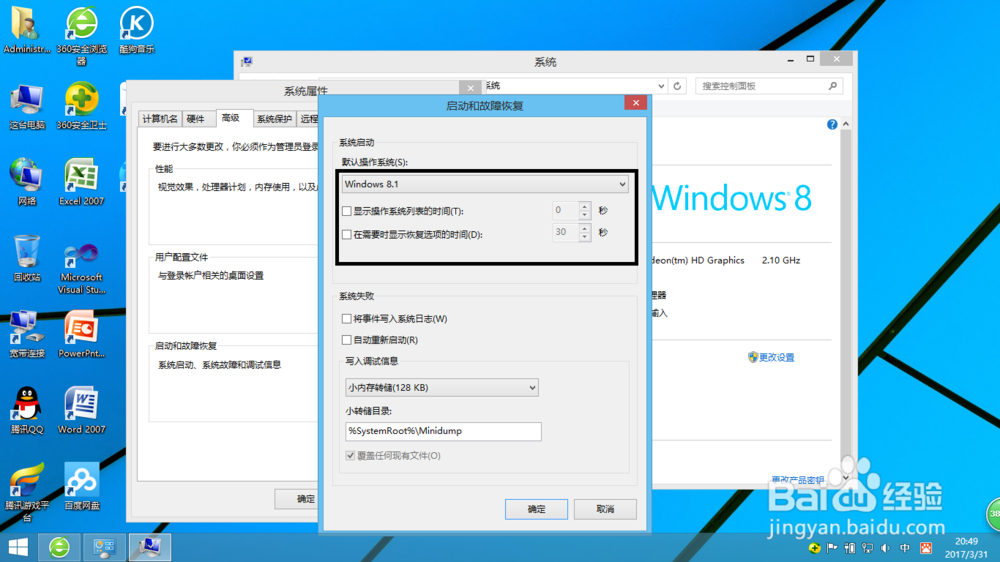
Task: Check battery power tray icon
Action: pyautogui.click(x=849, y=548)
